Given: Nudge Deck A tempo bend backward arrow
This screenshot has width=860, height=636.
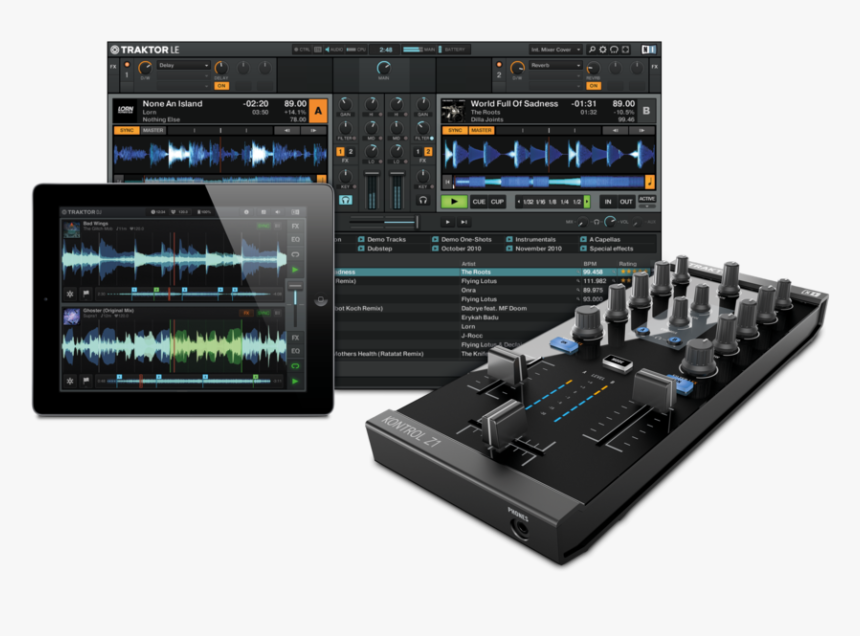Looking at the screenshot, I should pos(287,130).
